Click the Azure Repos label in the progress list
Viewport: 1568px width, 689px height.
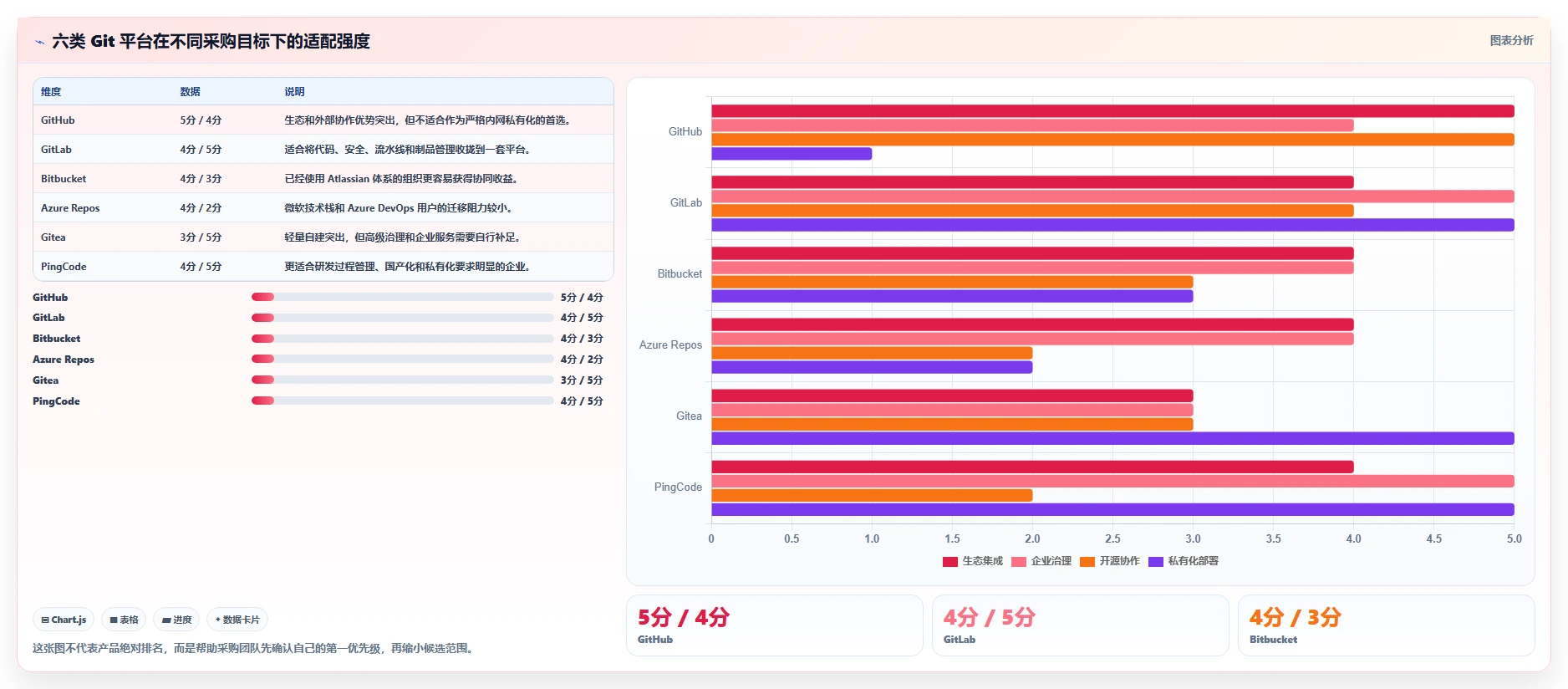64,360
